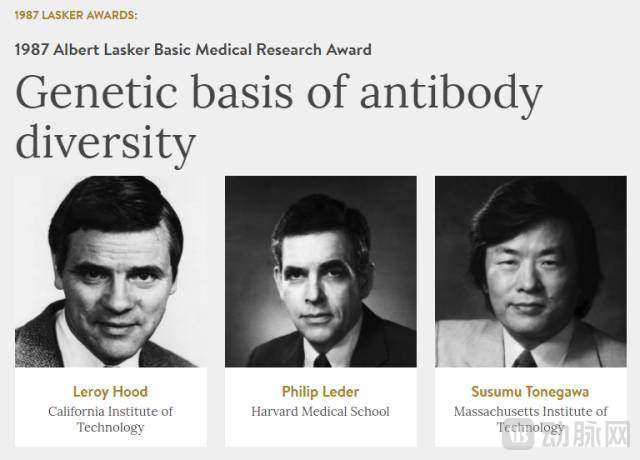This screenshot has width=640, height=460.
Task: Open the portrait photo above Leroy Hood
Action: [x=110, y=272]
